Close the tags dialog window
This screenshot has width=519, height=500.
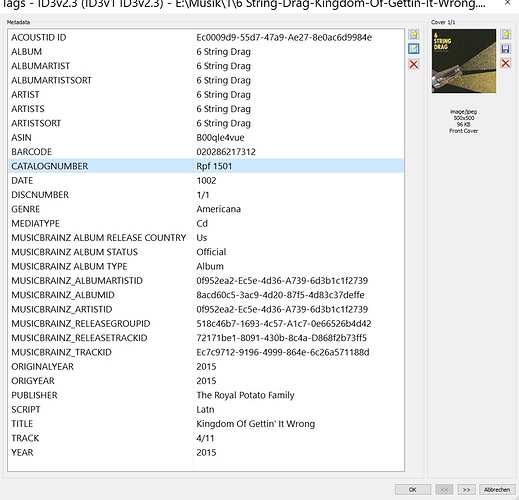coord(507,3)
